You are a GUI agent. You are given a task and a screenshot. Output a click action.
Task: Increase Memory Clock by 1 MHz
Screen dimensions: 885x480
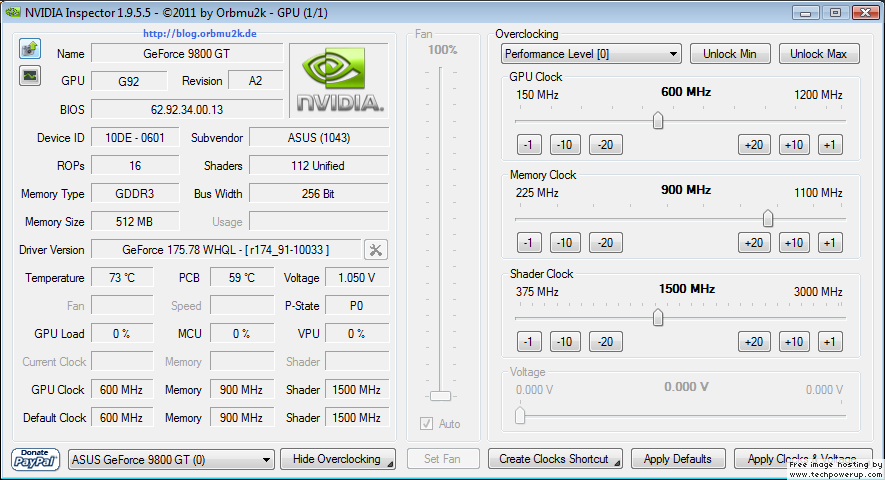pos(830,243)
